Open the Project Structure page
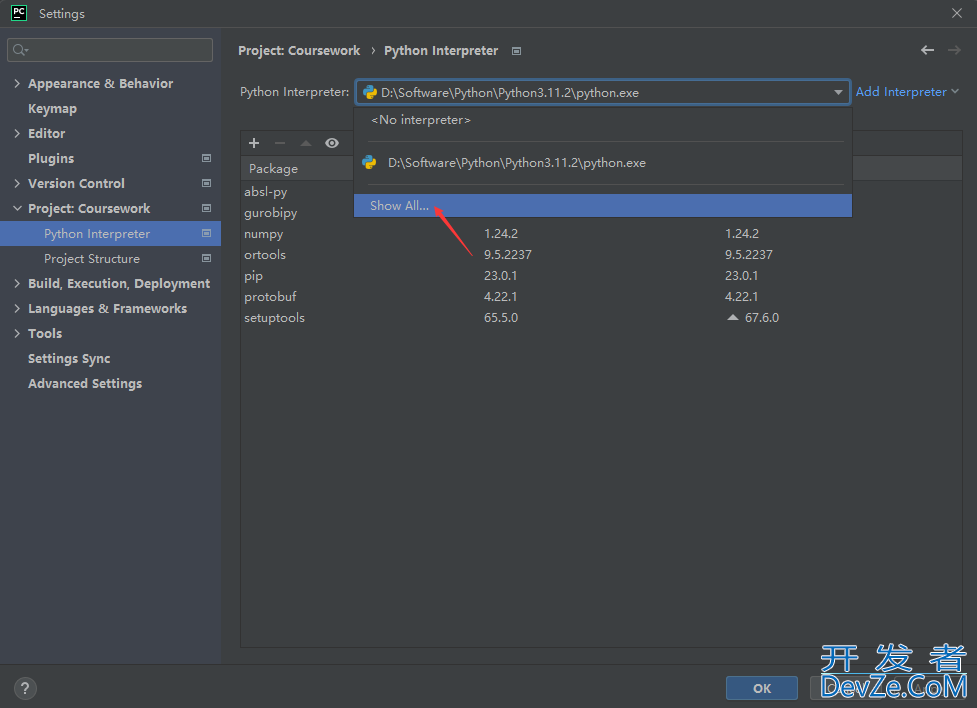This screenshot has height=708, width=977. pos(92,259)
